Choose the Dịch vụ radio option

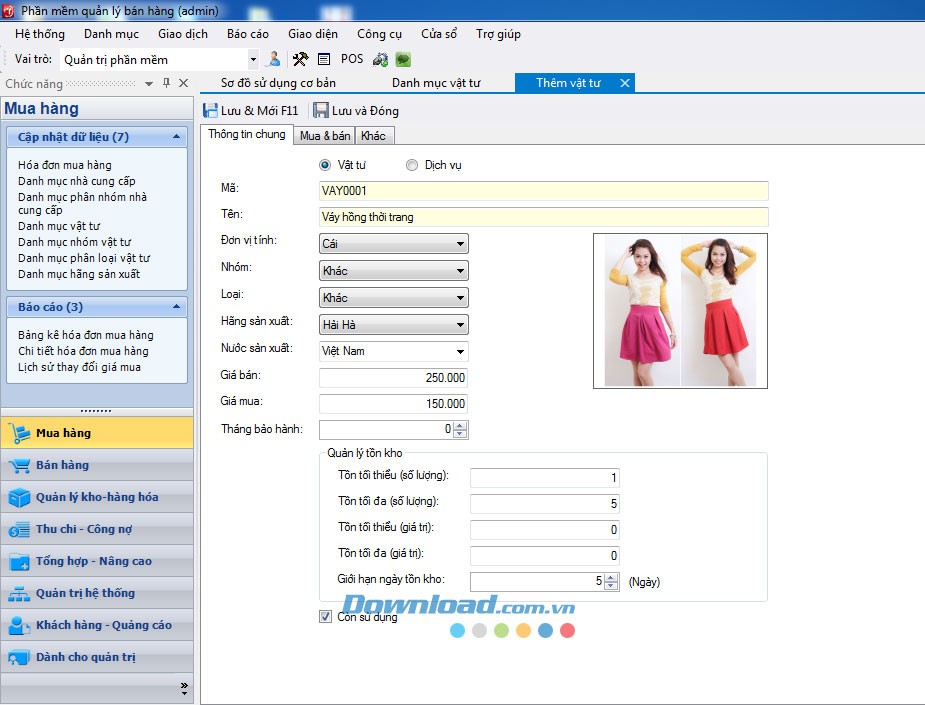412,165
